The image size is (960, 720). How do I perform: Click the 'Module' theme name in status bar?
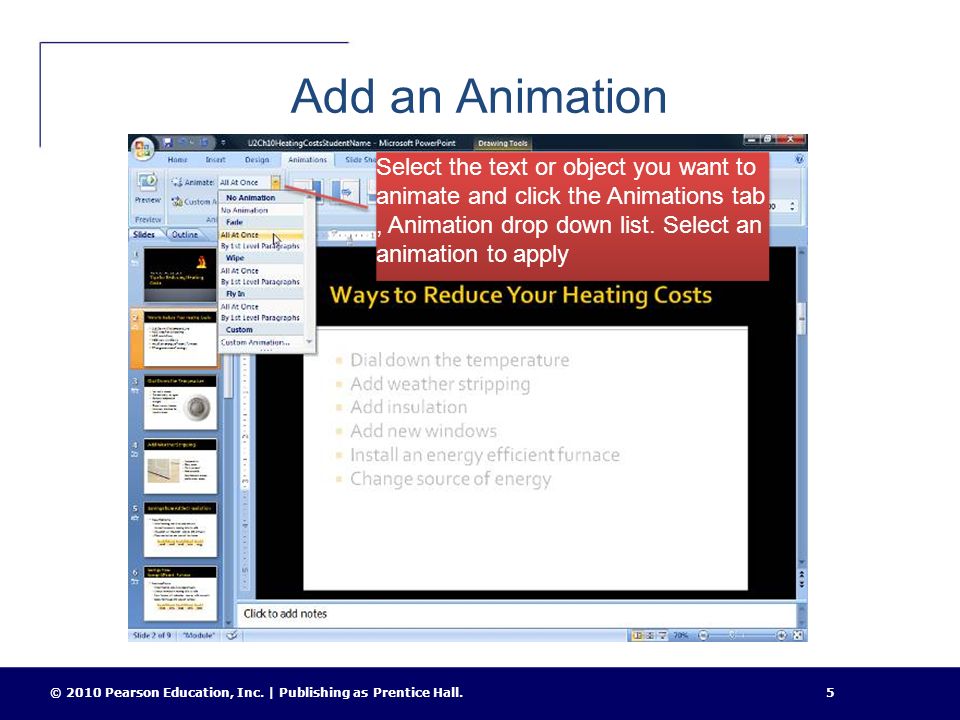tap(200, 636)
